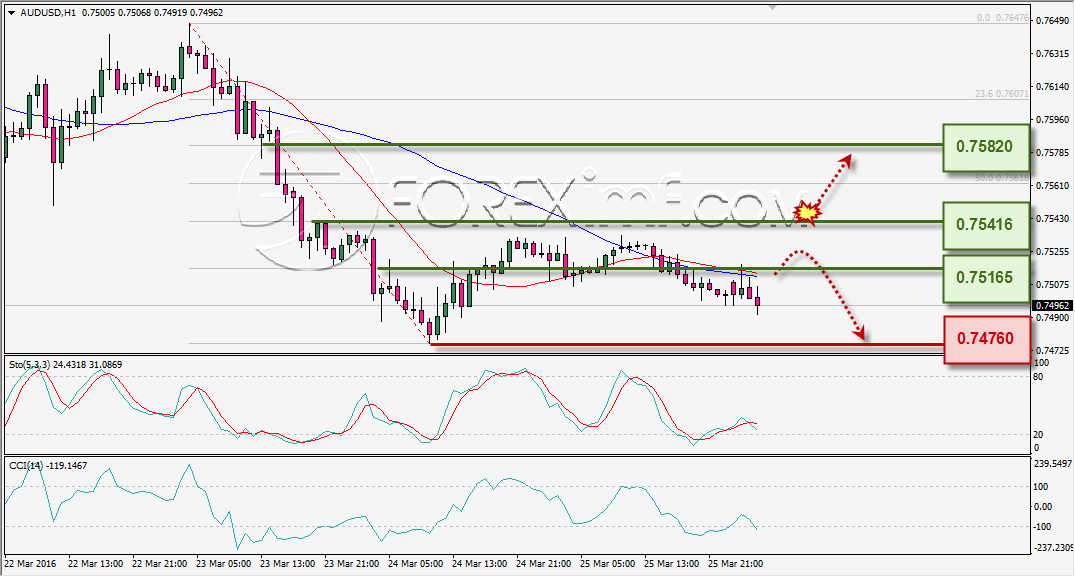Click price axis value 0.75960
The height and width of the screenshot is (577, 1075).
1052,119
